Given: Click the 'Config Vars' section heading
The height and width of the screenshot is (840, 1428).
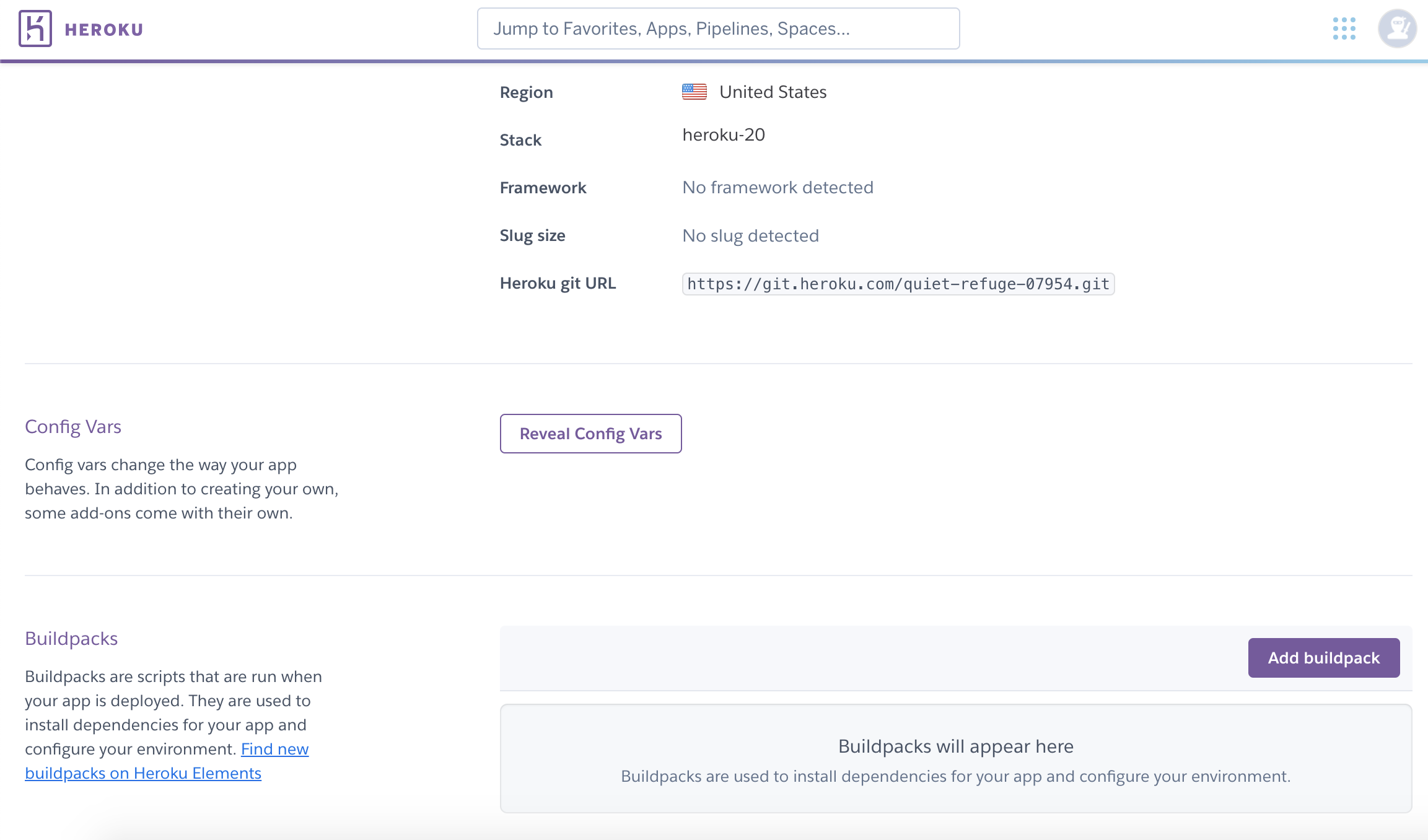Looking at the screenshot, I should pos(73,427).
